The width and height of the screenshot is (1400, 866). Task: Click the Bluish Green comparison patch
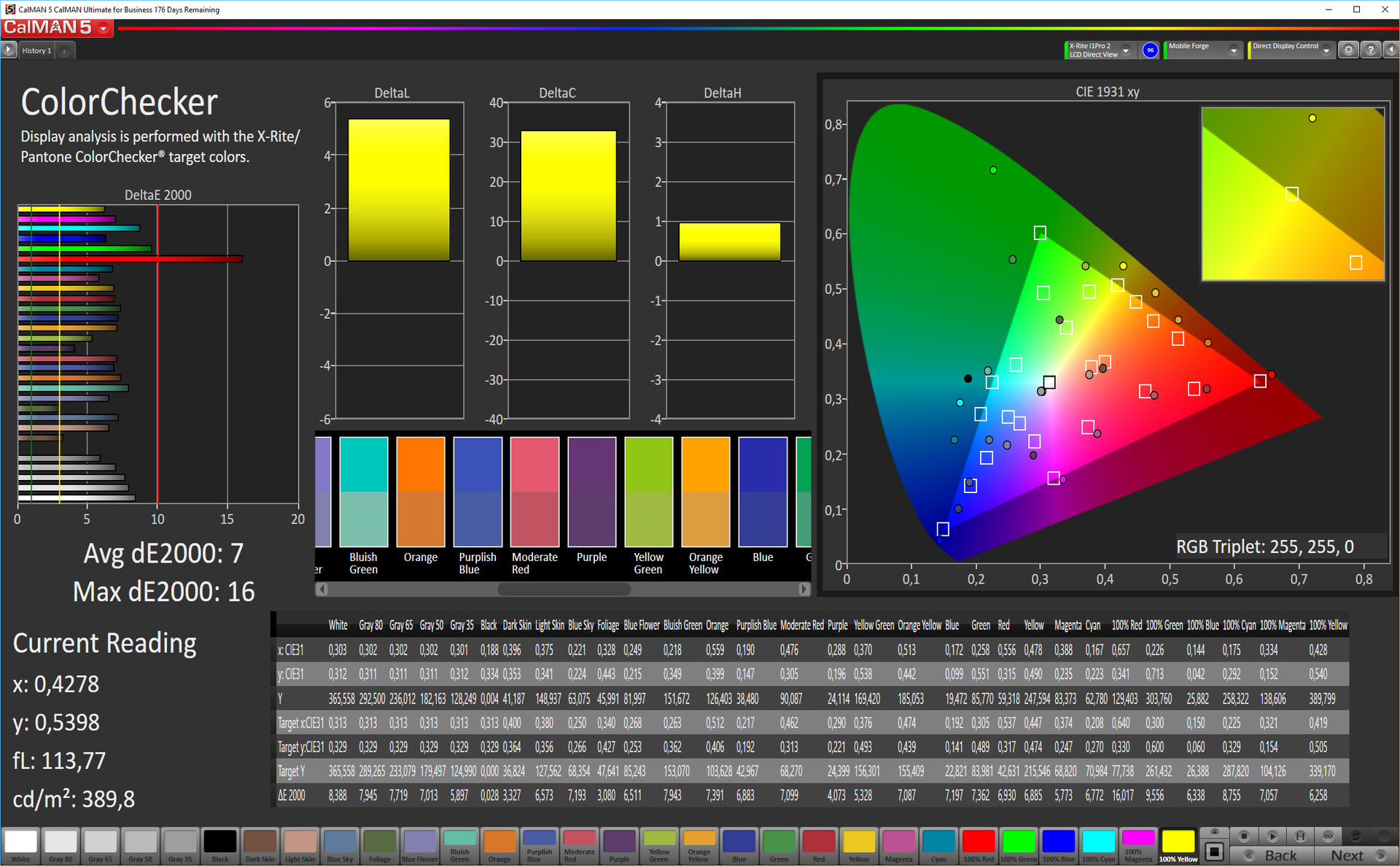364,492
